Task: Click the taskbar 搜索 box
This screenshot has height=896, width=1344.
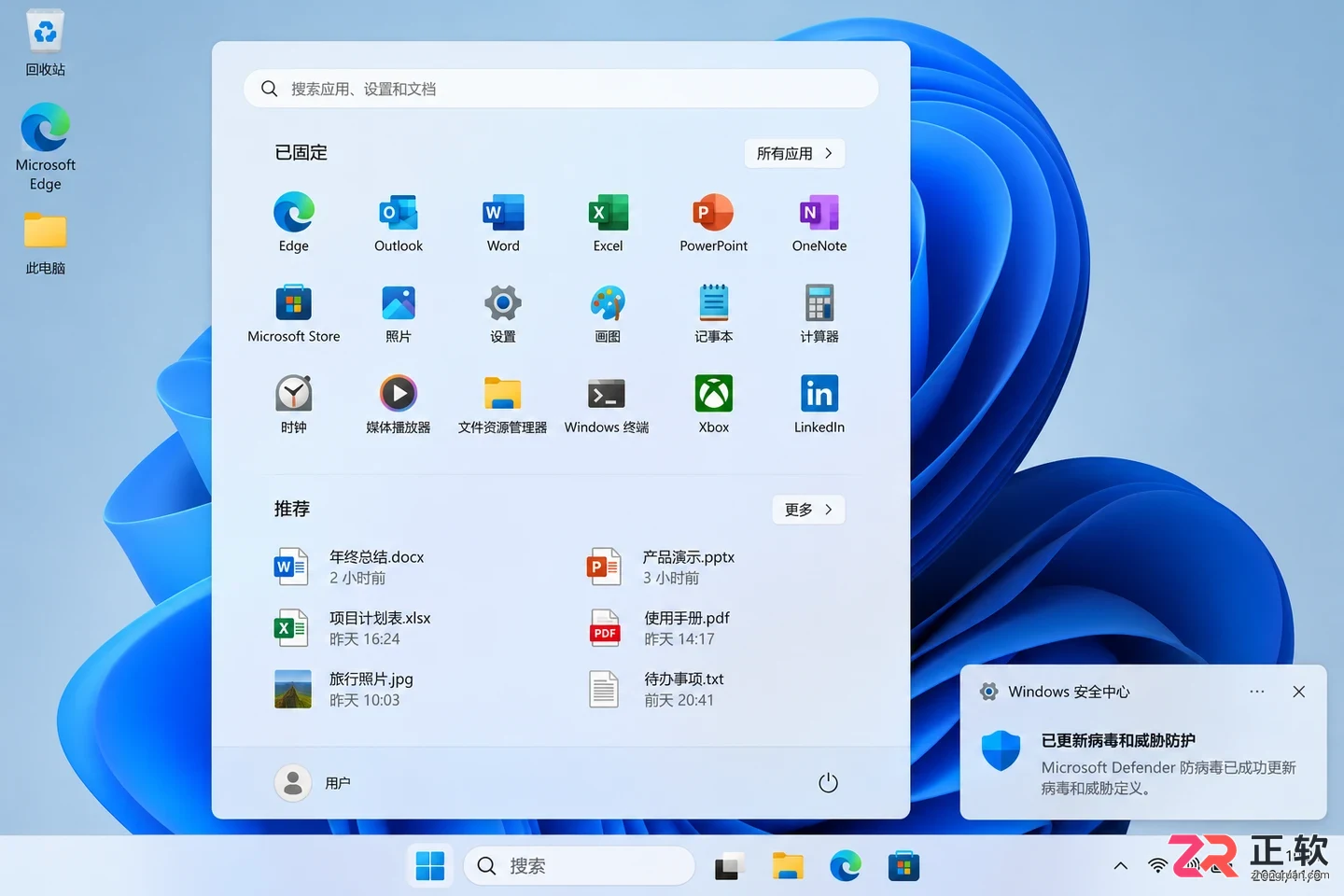Action: [580, 866]
